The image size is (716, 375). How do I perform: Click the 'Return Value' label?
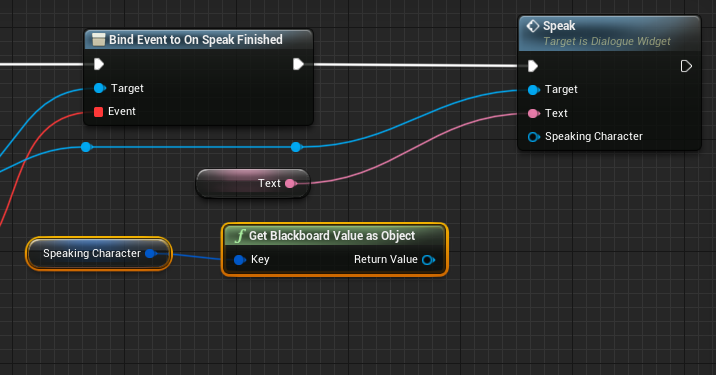386,259
